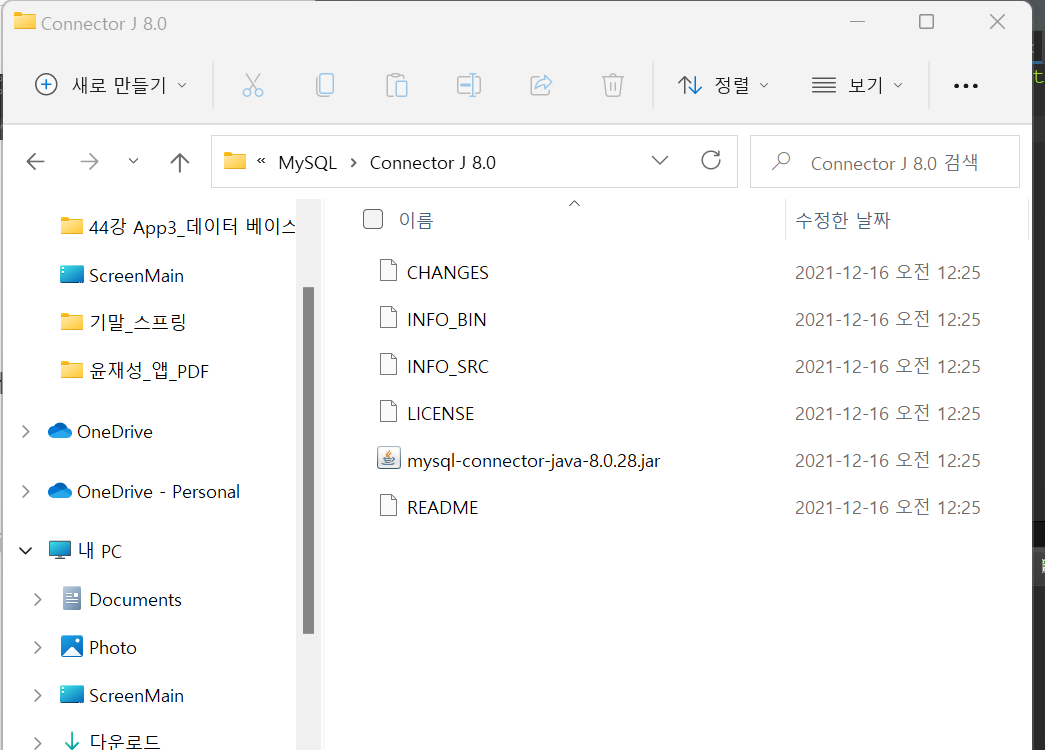
Task: Maximize the Connector J 8.0 window
Action: click(x=926, y=21)
